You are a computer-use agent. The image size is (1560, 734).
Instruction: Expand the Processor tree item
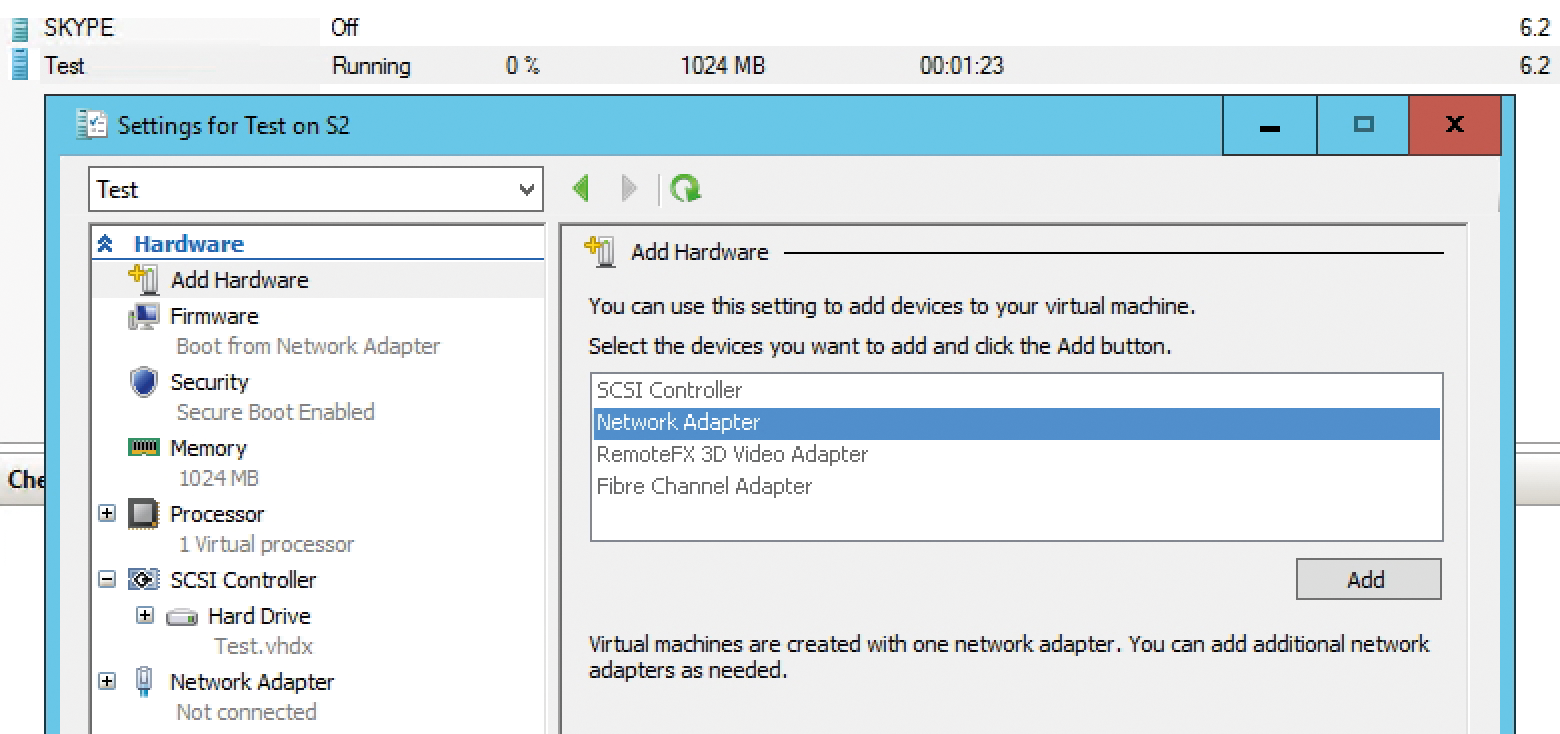[107, 513]
